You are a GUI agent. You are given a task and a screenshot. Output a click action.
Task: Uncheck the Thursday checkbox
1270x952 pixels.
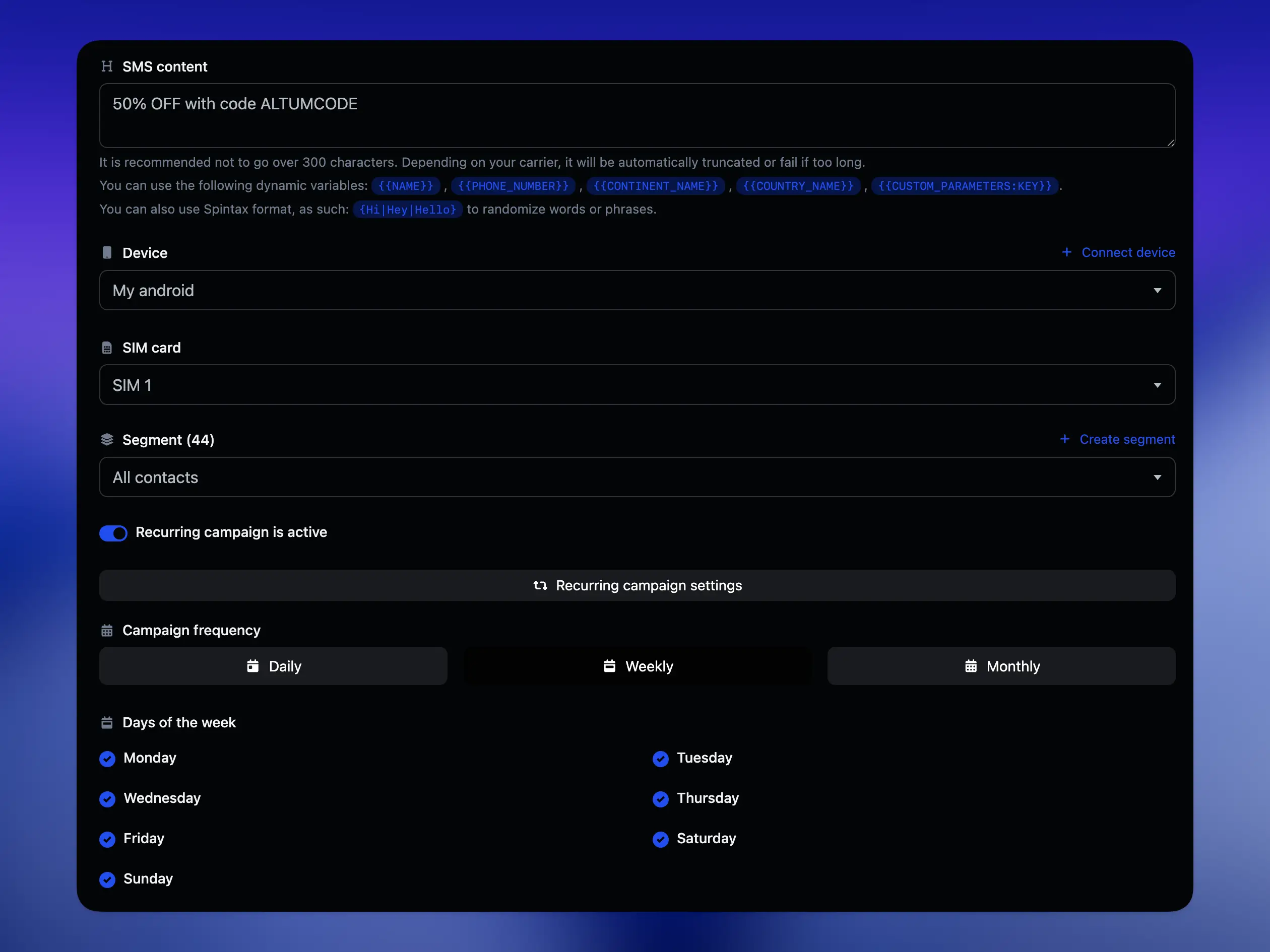[x=661, y=799]
